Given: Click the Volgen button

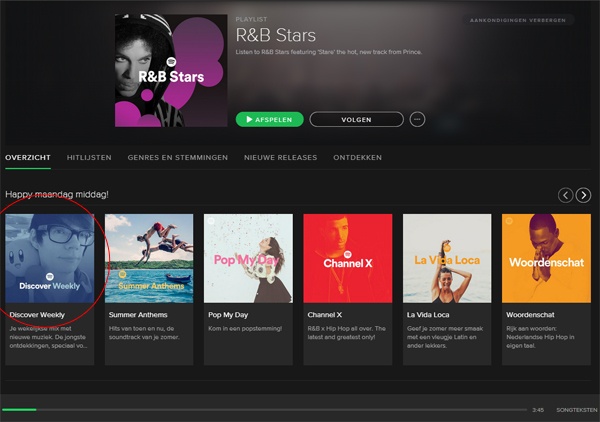Looking at the screenshot, I should 356,119.
